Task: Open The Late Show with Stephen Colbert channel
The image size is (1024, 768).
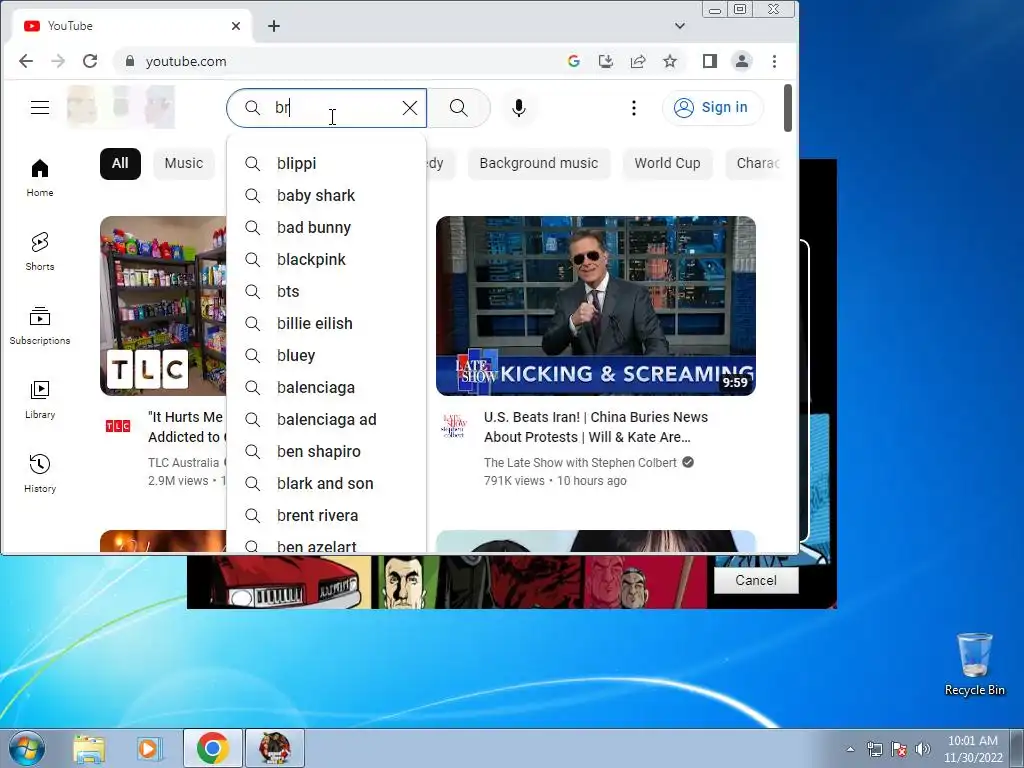Action: [580, 463]
